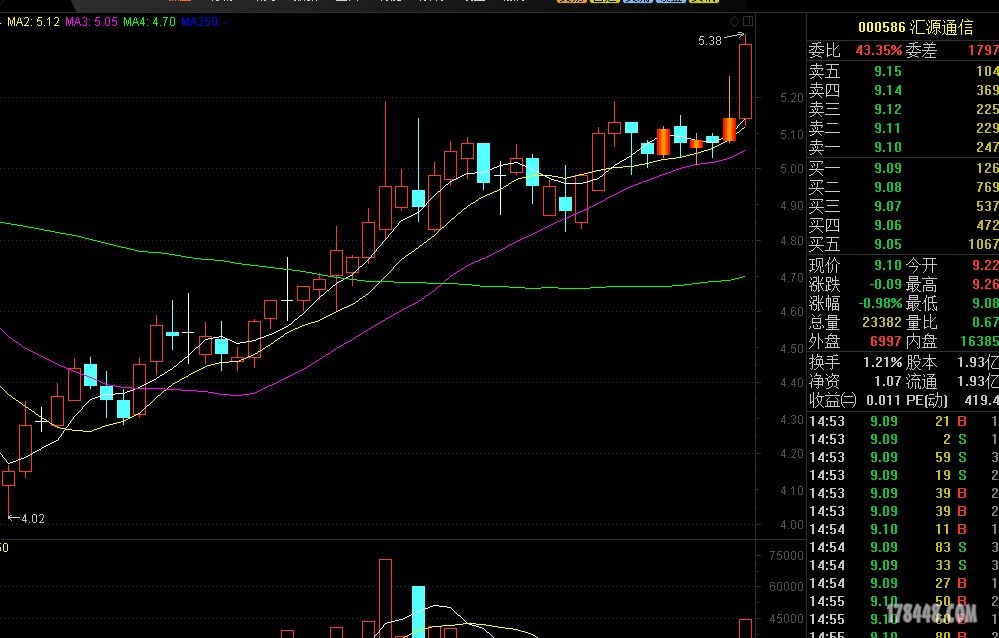Select the 卖五 ask row at 9.15

point(903,71)
